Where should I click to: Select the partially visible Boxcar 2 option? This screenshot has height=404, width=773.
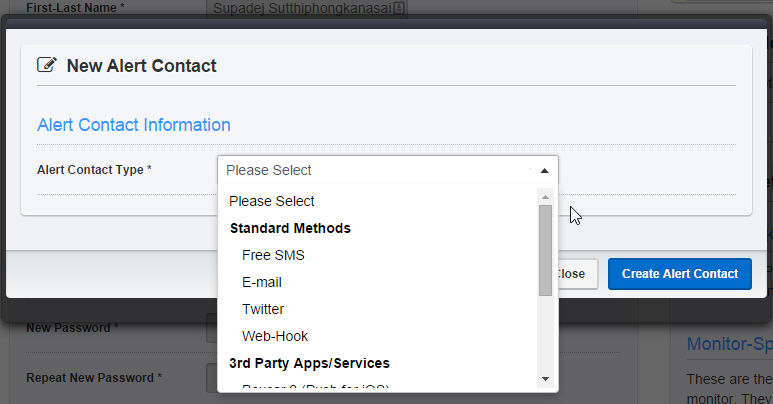coord(315,387)
